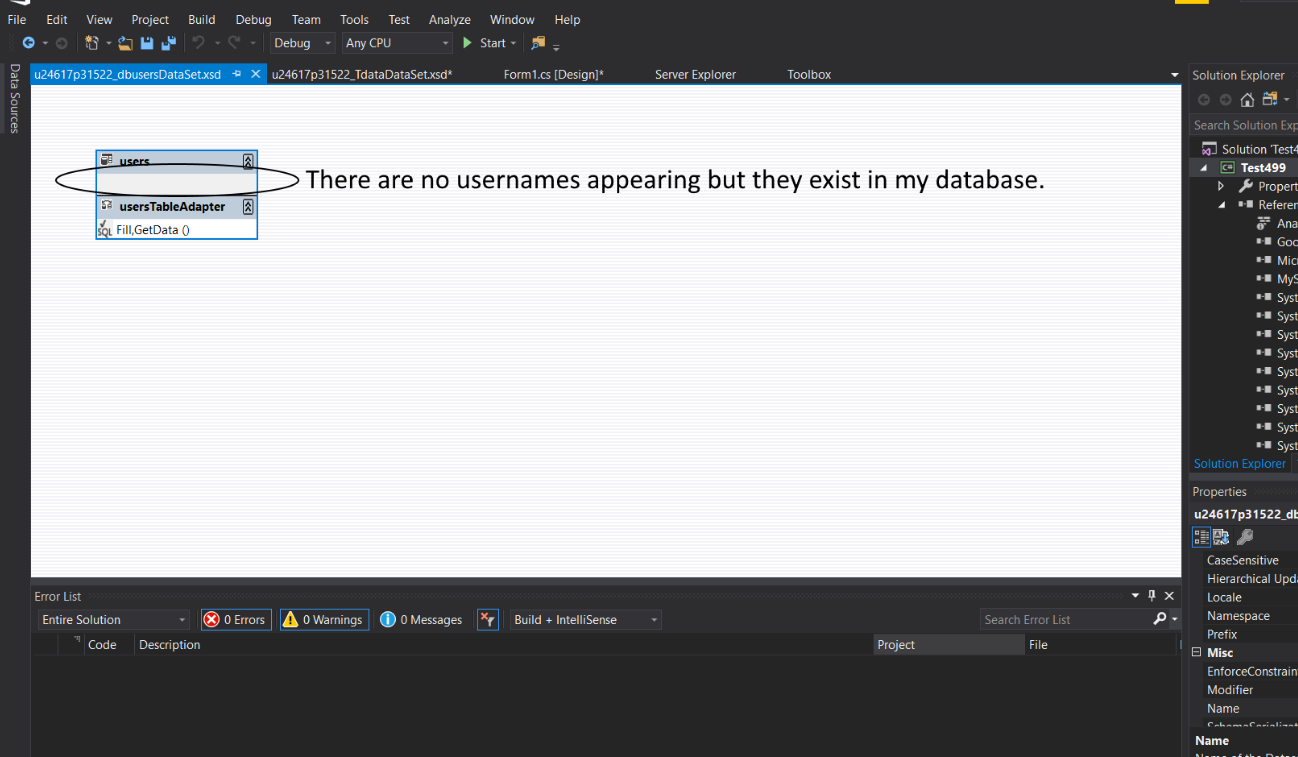This screenshot has width=1298, height=757.
Task: Click the usersTableAdapter icon
Action: click(x=107, y=206)
